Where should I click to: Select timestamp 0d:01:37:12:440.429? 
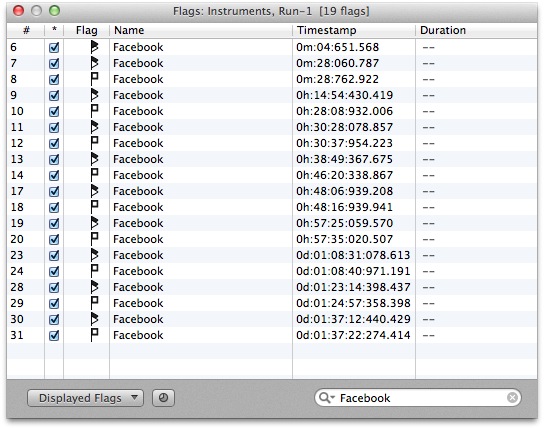[353, 319]
